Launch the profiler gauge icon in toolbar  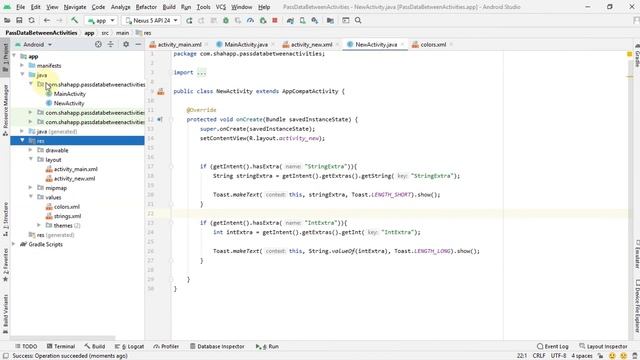pyautogui.click(x=250, y=20)
